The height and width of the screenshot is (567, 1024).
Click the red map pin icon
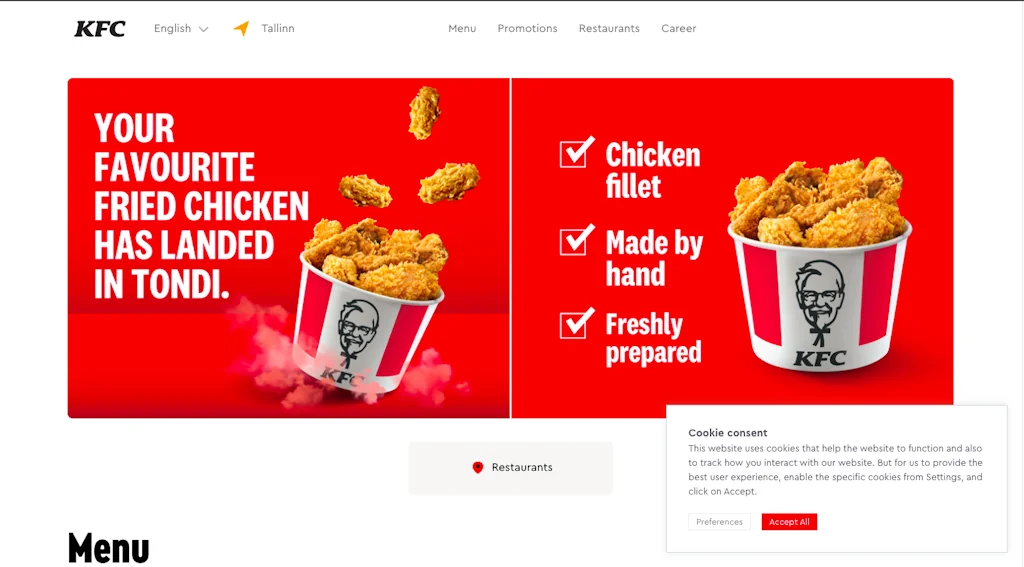tap(477, 467)
